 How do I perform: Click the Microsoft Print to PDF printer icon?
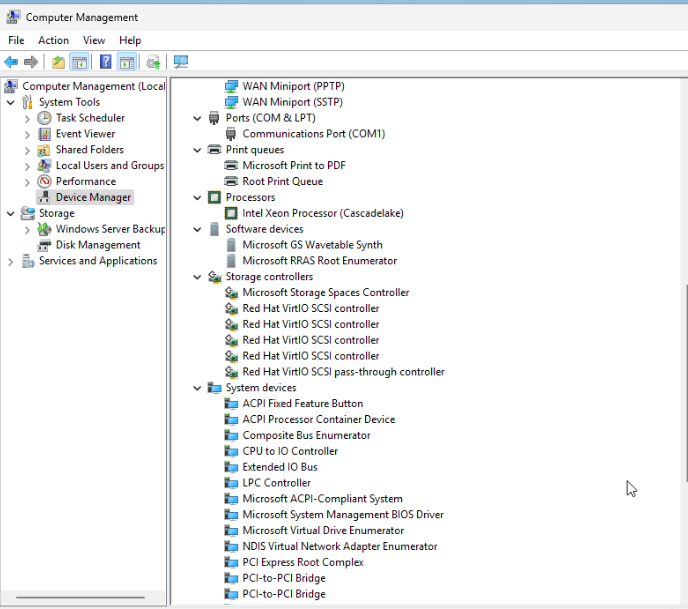pos(232,166)
